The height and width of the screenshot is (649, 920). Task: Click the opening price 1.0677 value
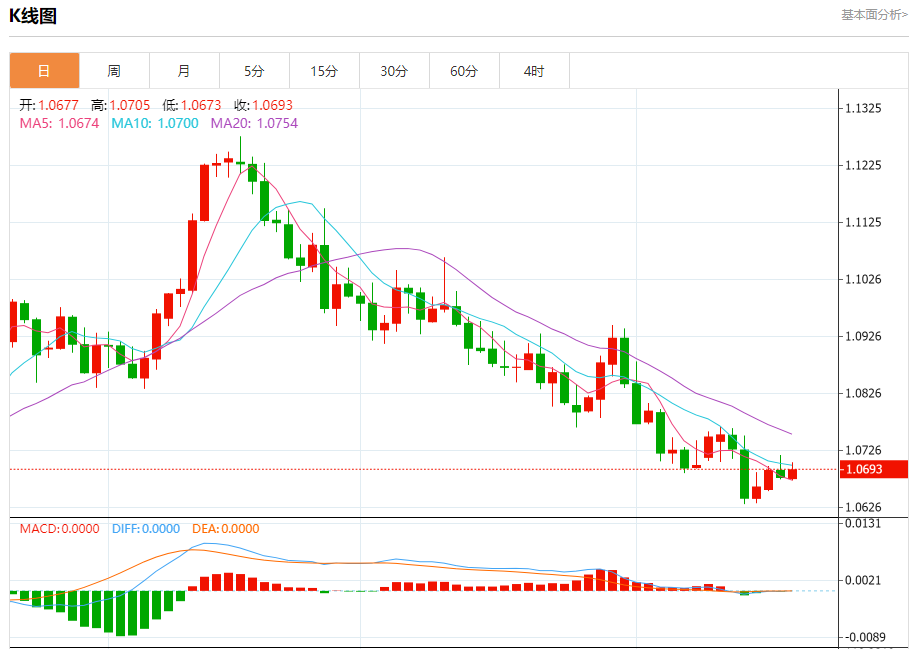point(59,105)
